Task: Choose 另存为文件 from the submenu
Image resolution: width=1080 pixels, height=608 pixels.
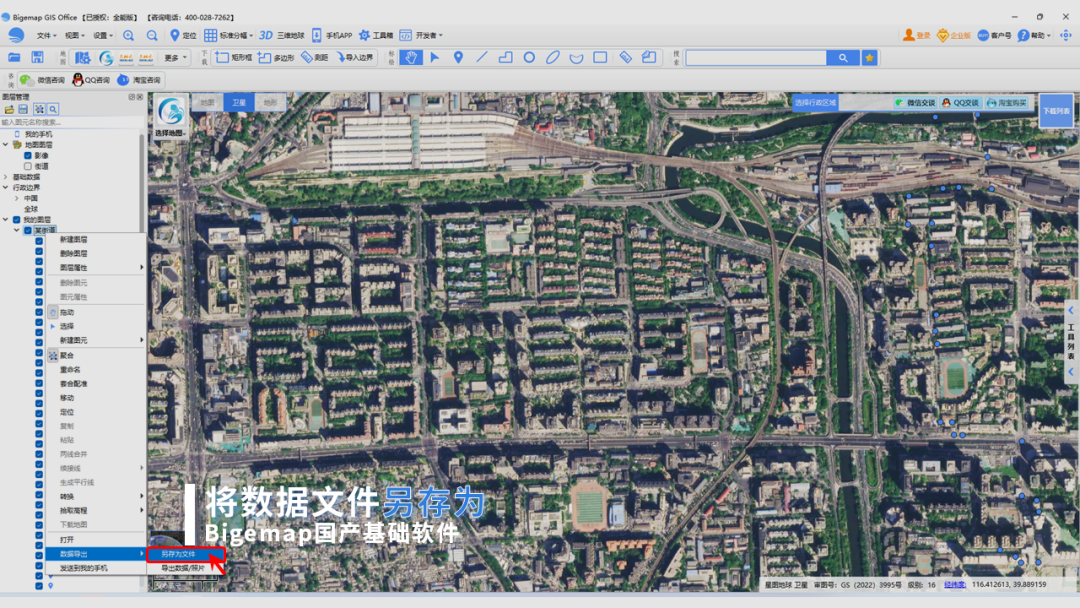Action: coord(178,554)
